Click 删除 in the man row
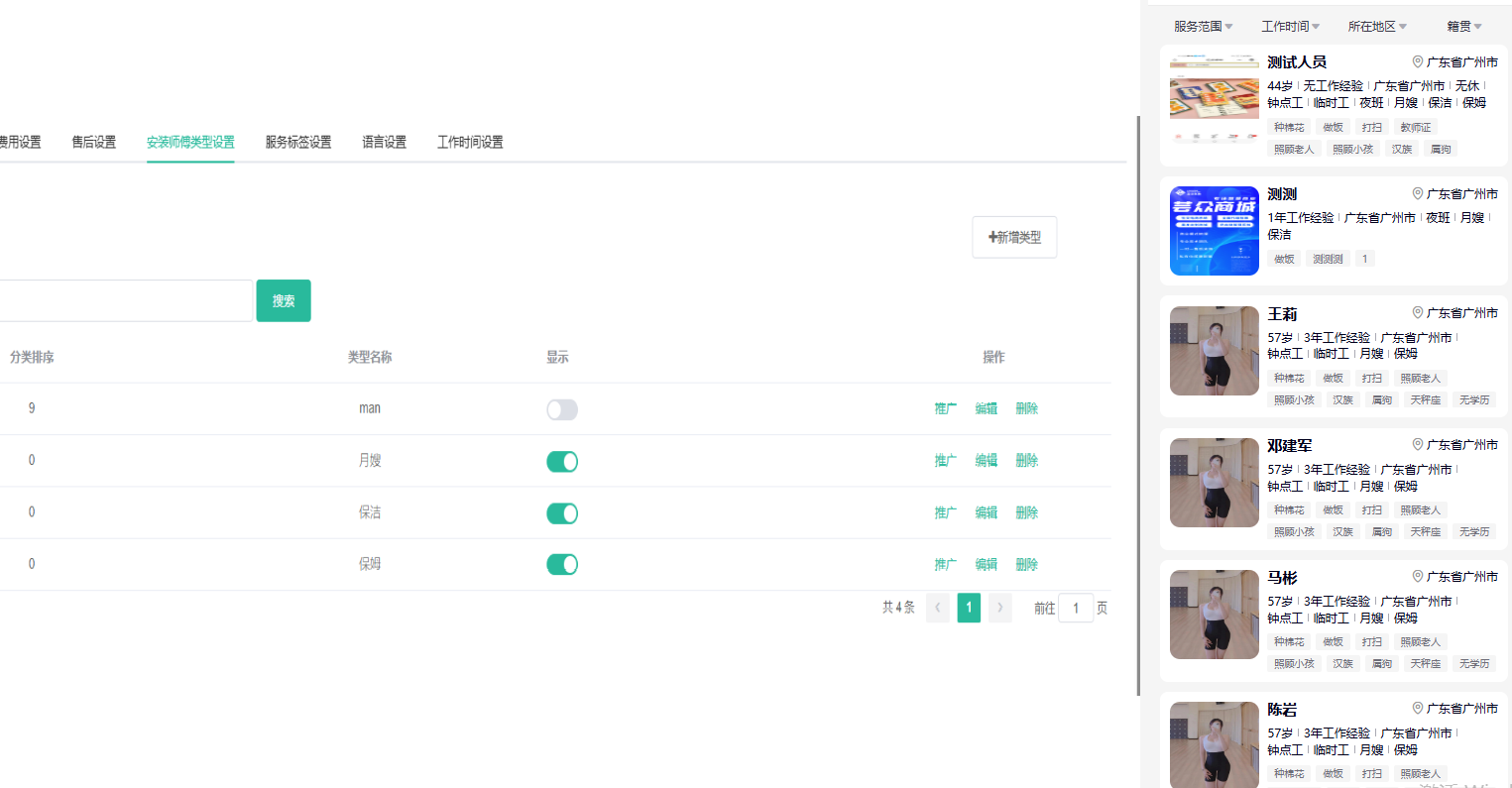 pyautogui.click(x=1027, y=408)
